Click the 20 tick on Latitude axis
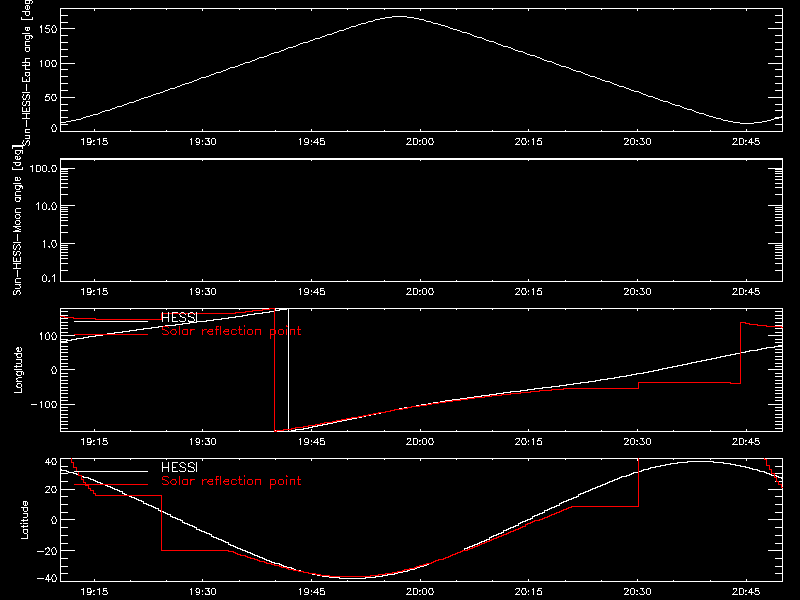800x600 pixels. [51, 490]
